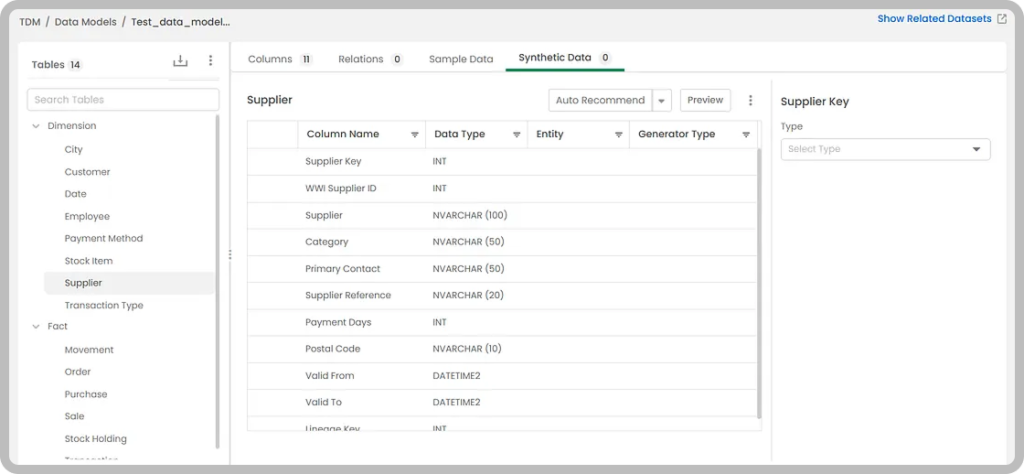Click the Supplier Key column row
This screenshot has height=474, width=1024.
[x=502, y=161]
